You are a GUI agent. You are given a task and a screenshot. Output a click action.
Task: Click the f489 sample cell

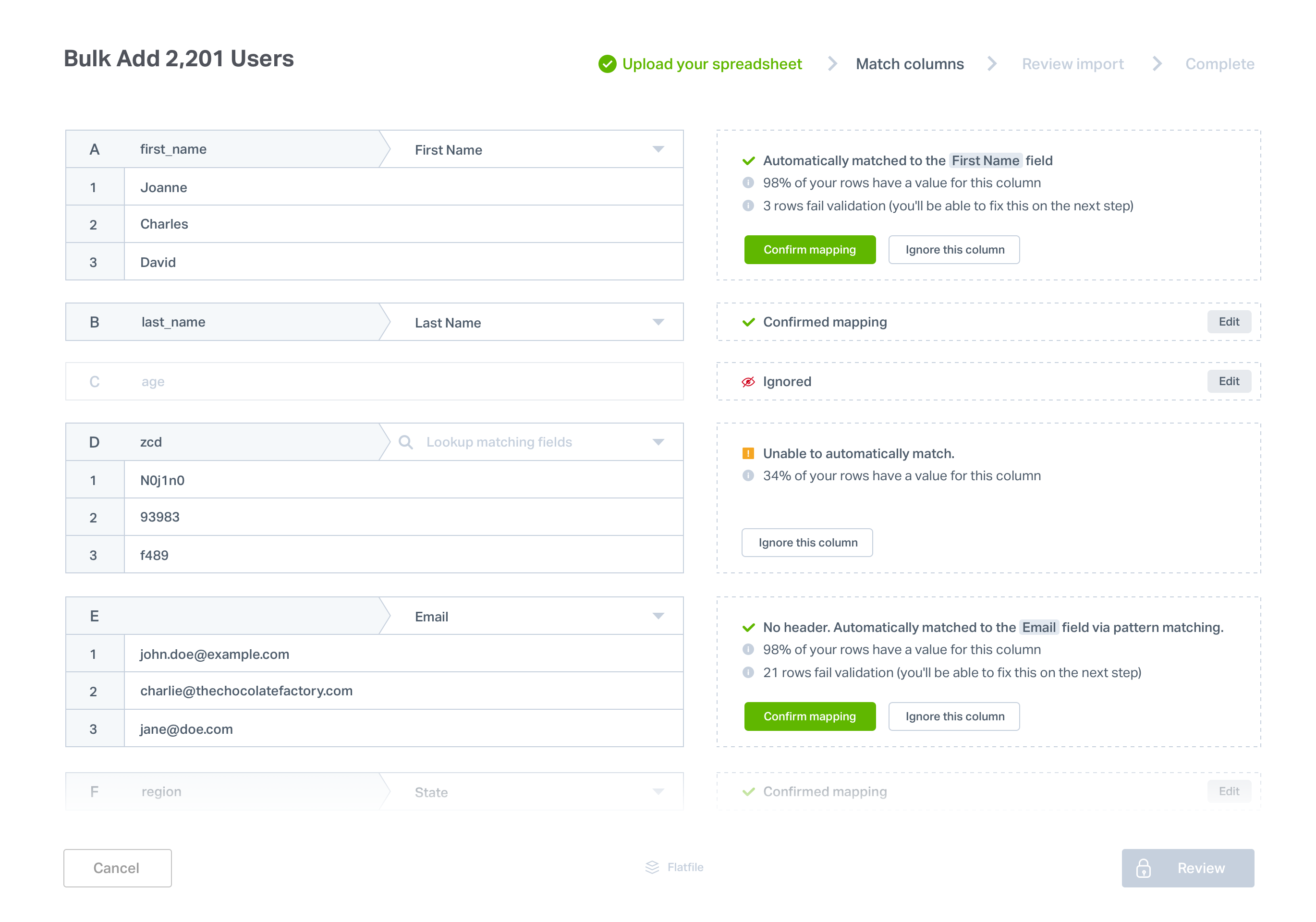pos(403,555)
